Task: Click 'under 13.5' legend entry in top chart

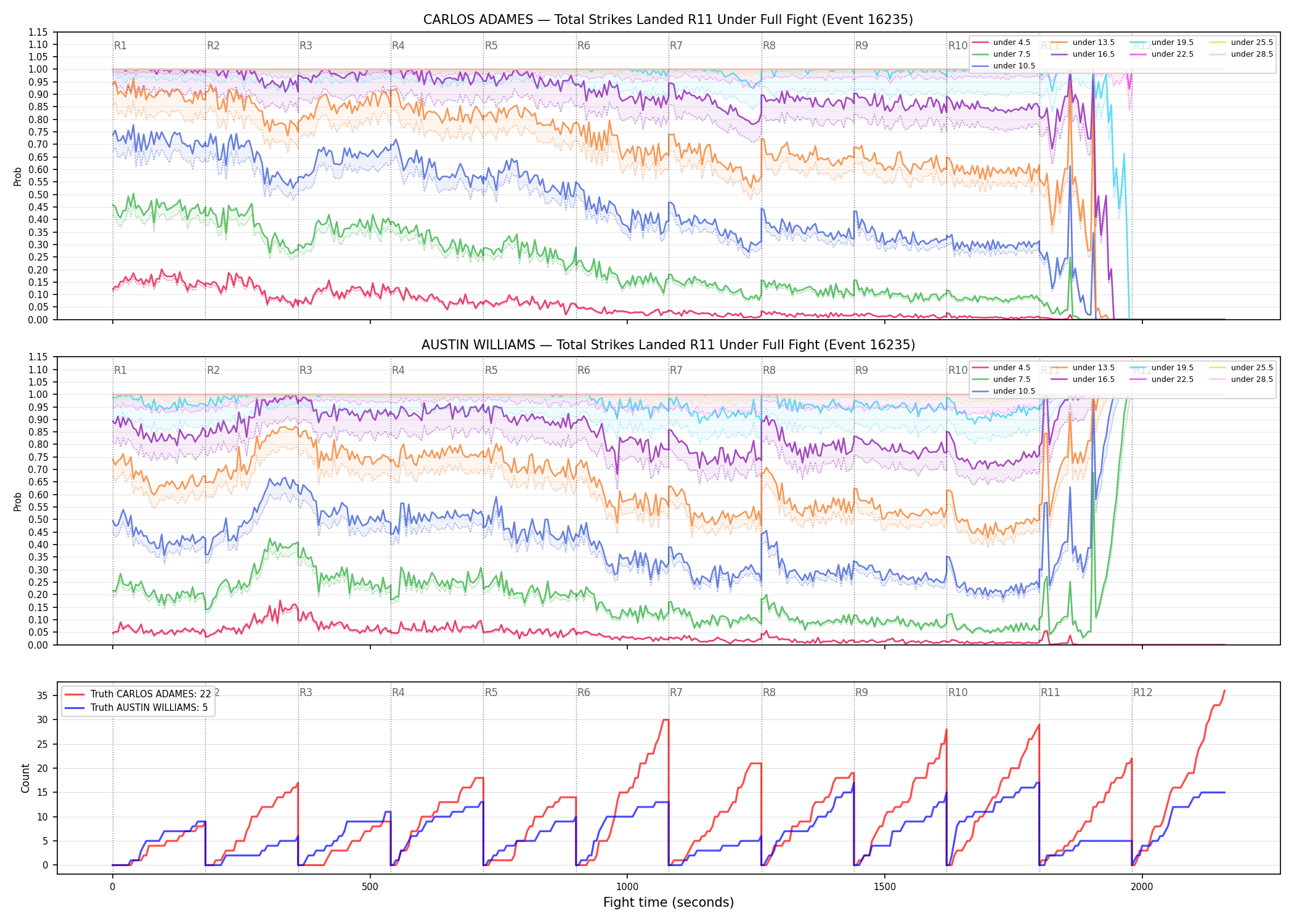Action: coord(1083,43)
